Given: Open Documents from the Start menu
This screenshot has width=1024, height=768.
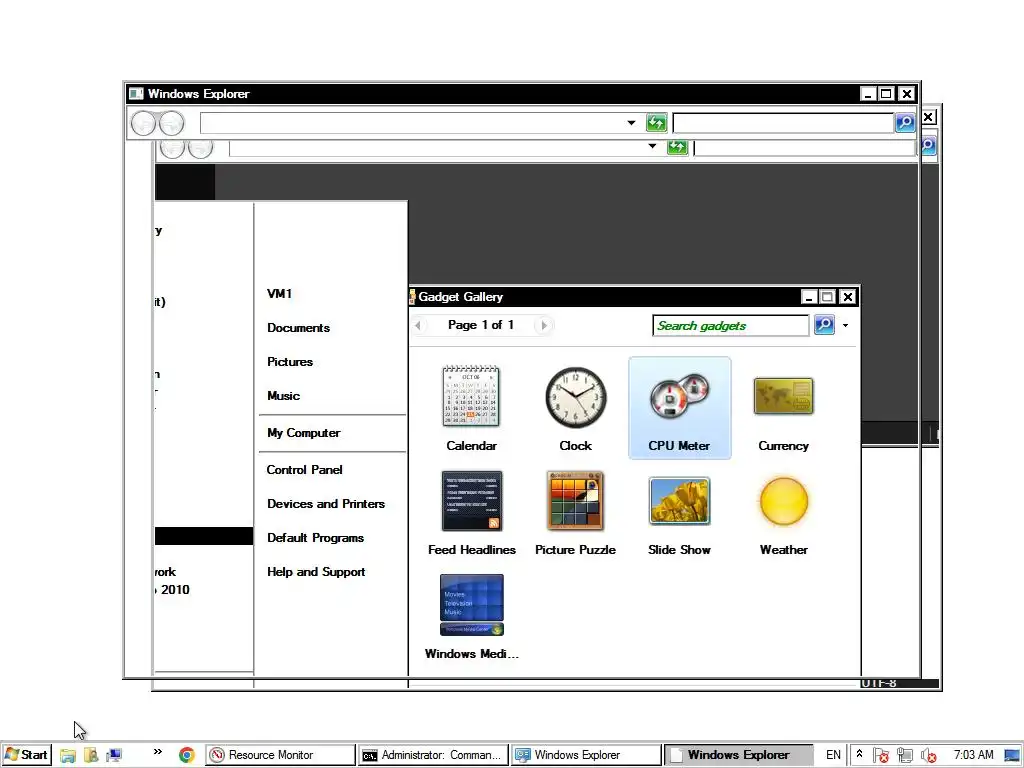Looking at the screenshot, I should click(298, 328).
